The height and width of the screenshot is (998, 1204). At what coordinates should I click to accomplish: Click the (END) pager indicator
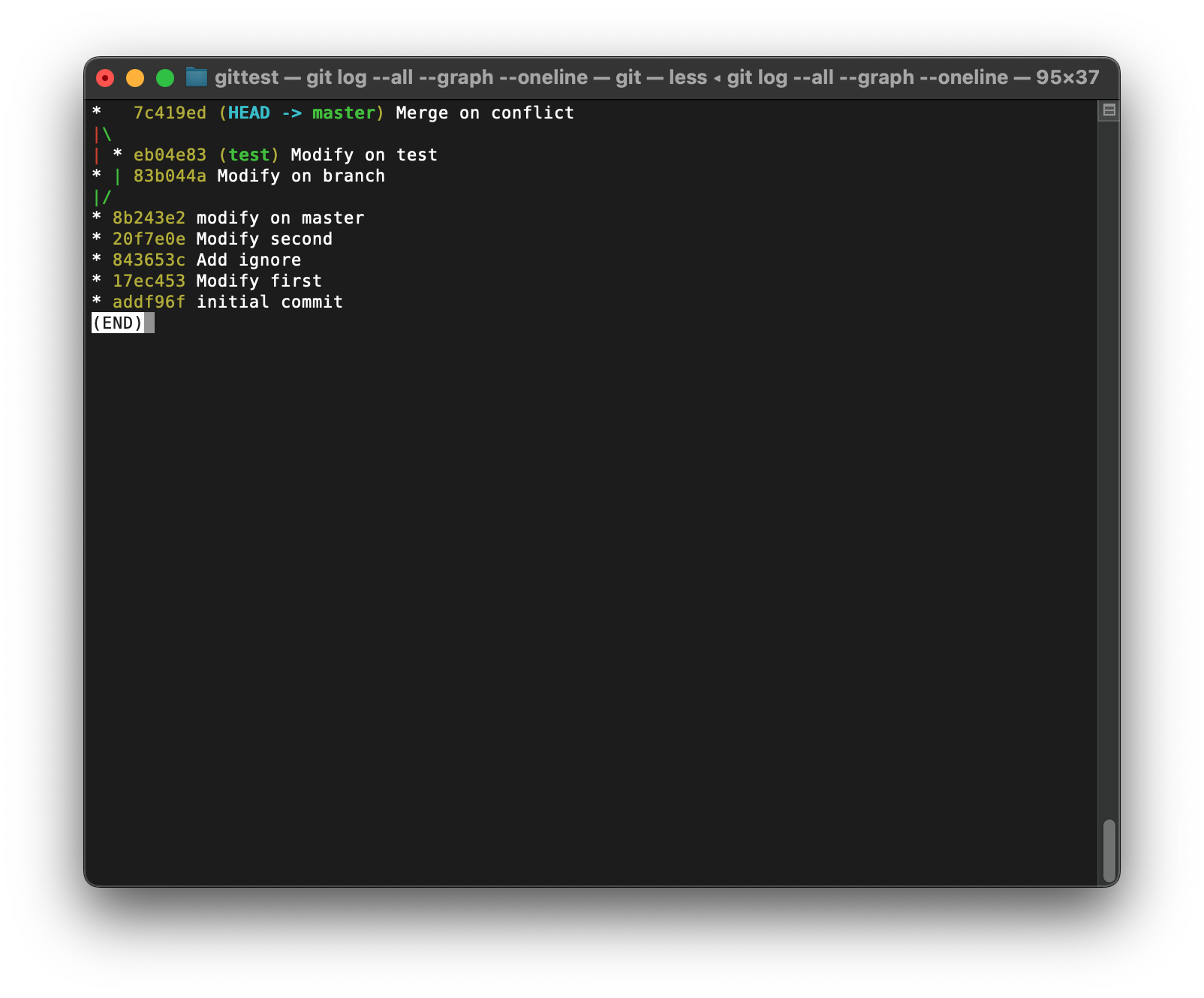pyautogui.click(x=118, y=323)
